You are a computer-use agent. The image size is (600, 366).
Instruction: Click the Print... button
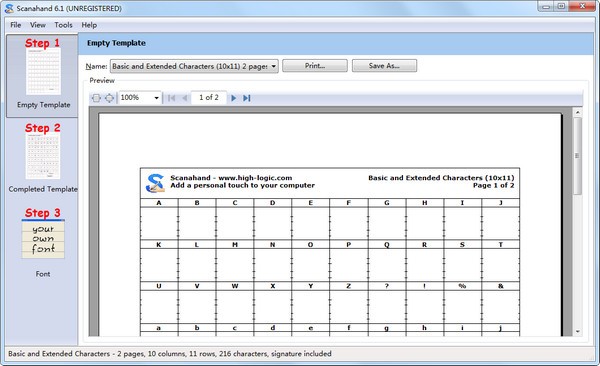[315, 65]
